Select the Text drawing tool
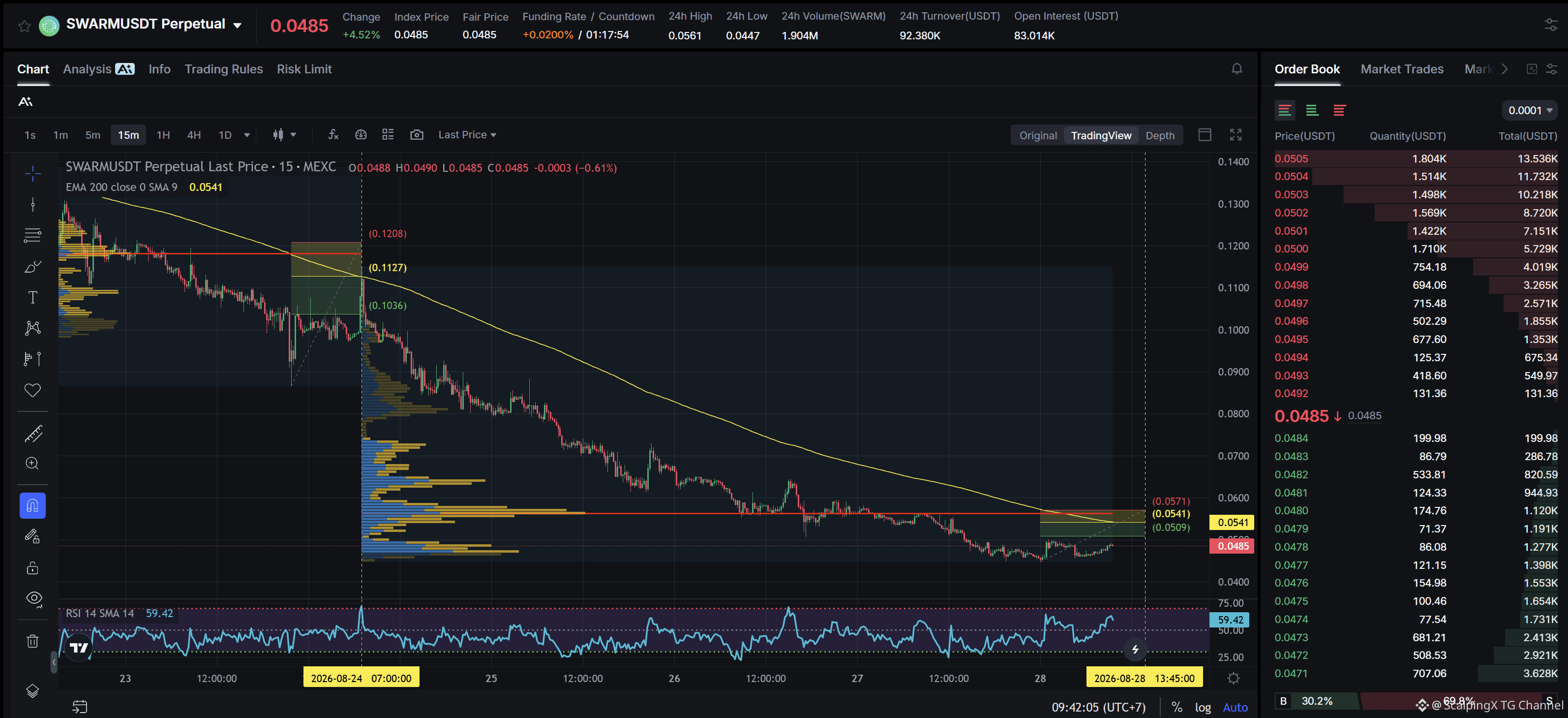1568x718 pixels. pos(33,297)
